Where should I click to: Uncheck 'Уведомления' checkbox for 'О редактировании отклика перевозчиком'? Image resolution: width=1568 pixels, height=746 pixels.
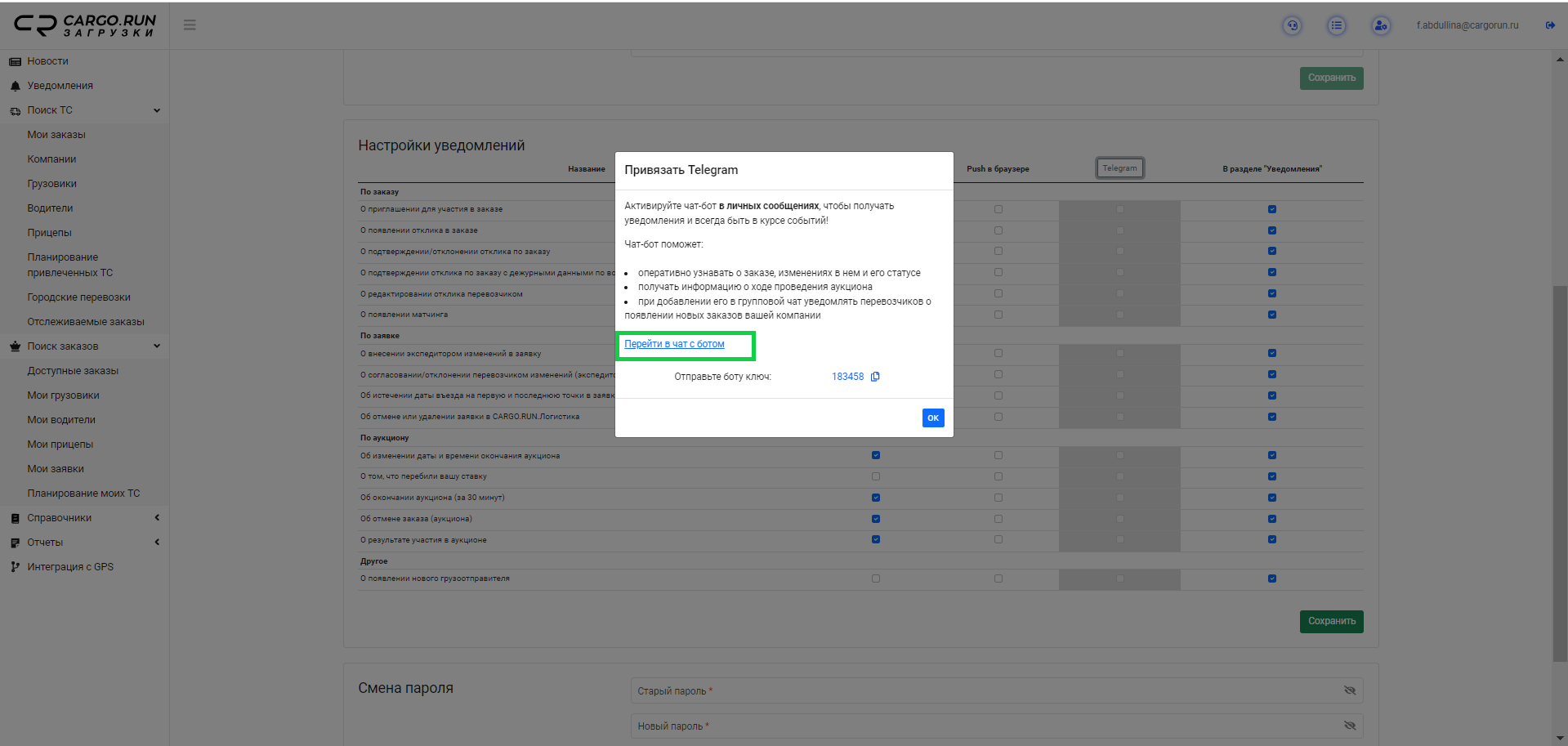pyautogui.click(x=1272, y=293)
